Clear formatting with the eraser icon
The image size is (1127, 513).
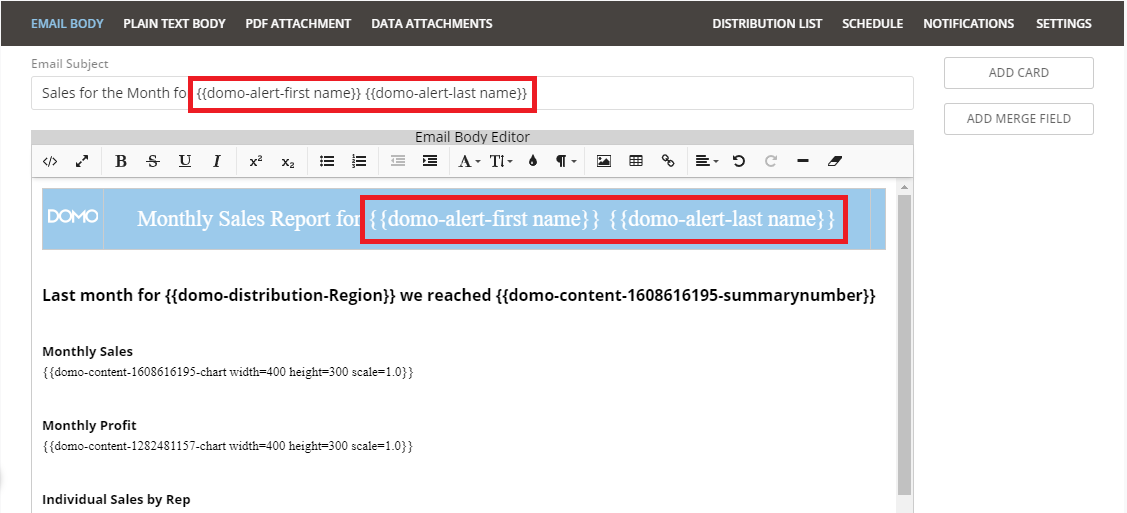[834, 162]
